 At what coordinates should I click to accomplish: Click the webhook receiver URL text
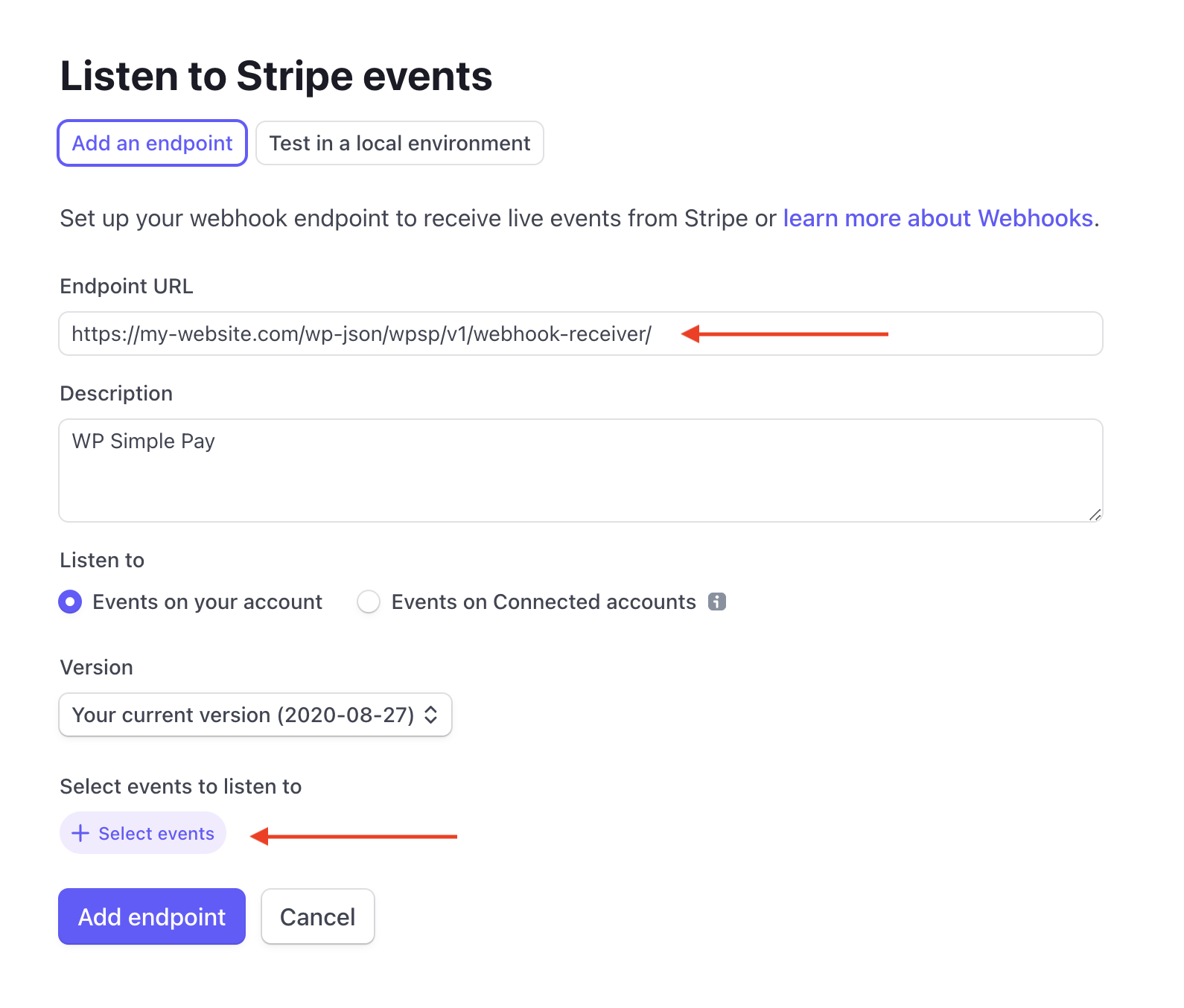click(360, 334)
